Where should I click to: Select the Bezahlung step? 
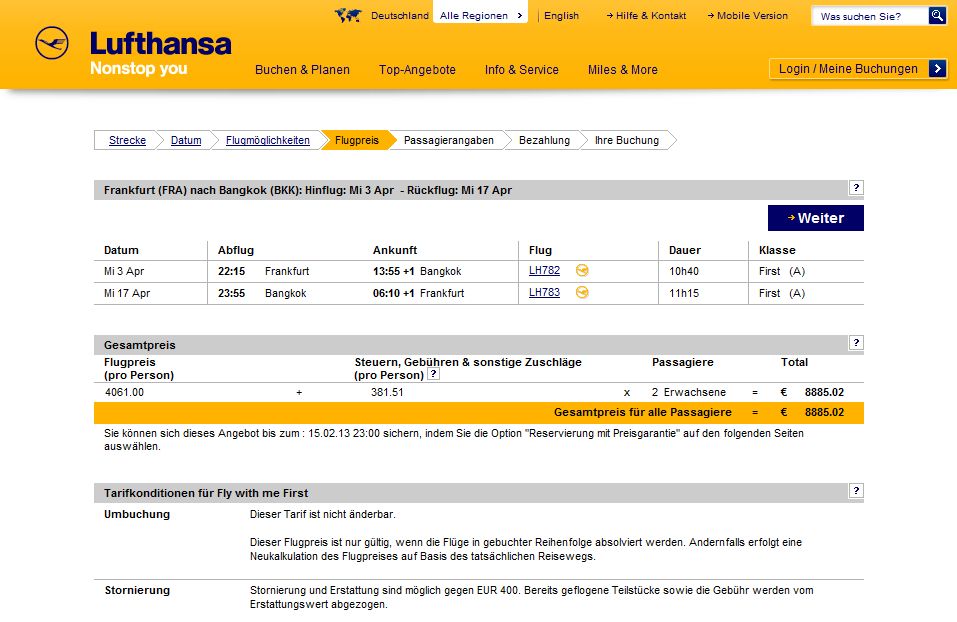pyautogui.click(x=544, y=140)
